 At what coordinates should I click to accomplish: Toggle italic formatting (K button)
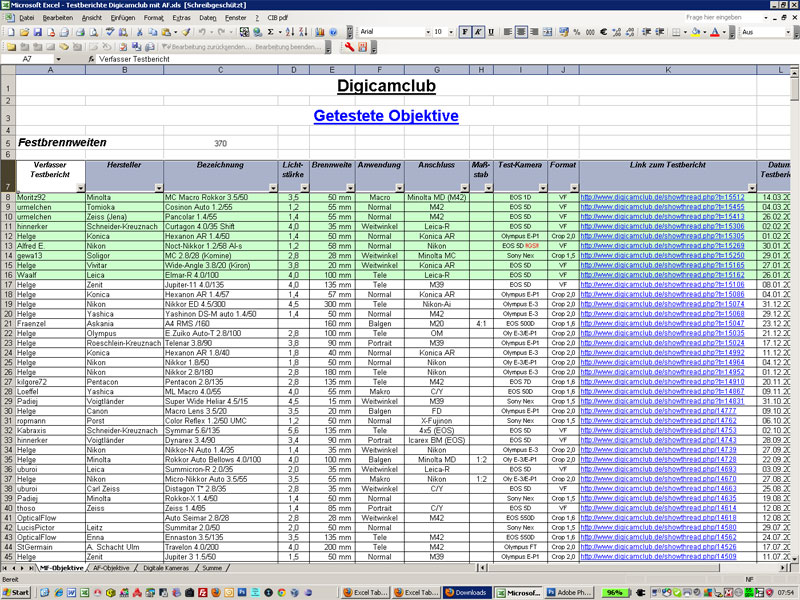[477, 32]
